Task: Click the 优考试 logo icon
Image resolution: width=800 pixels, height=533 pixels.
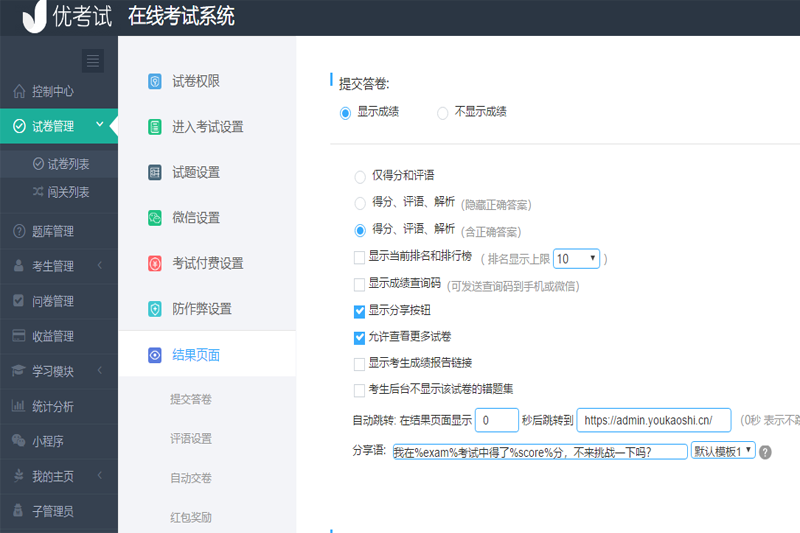Action: (x=34, y=15)
